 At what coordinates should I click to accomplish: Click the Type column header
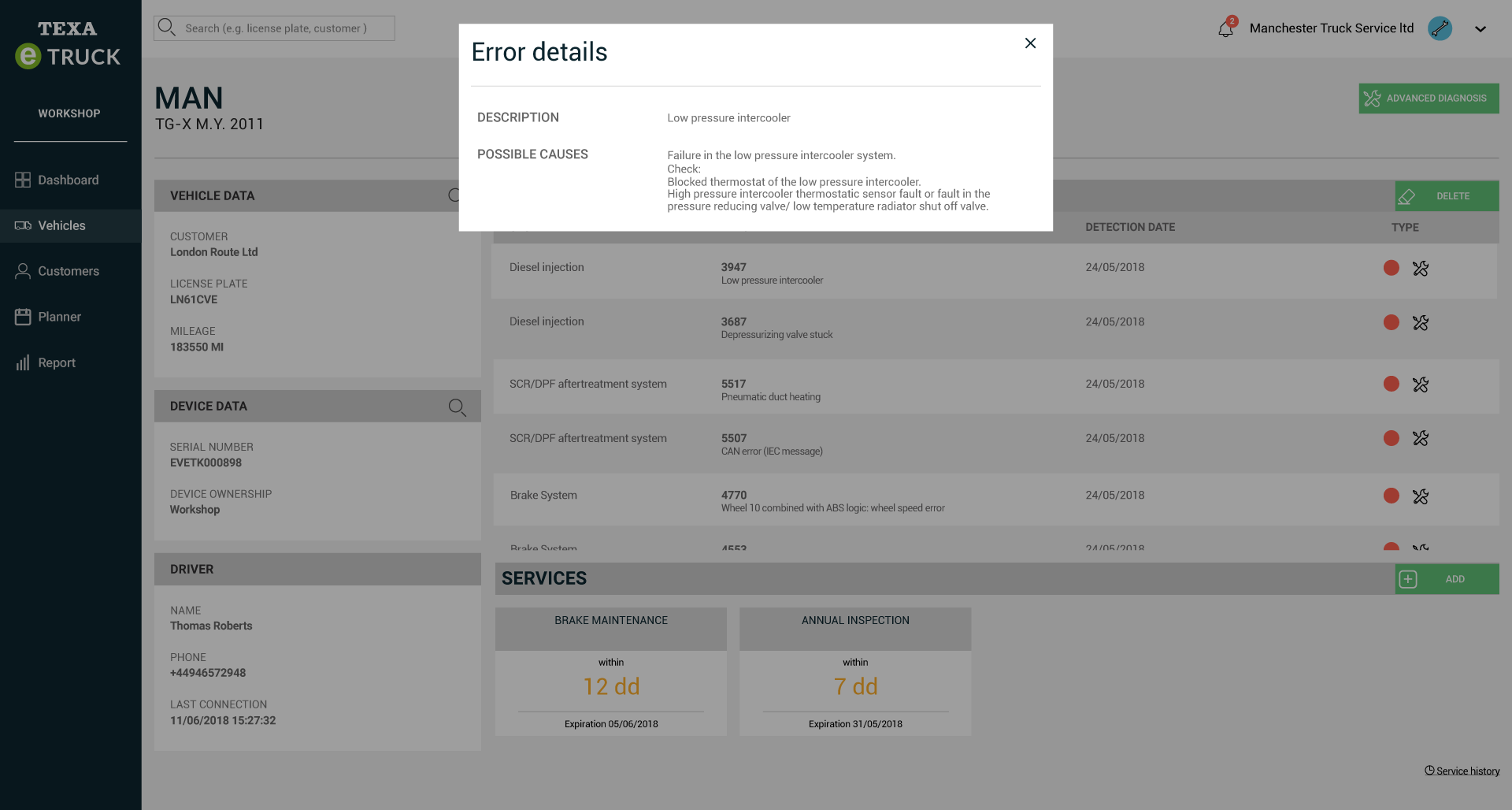point(1405,227)
